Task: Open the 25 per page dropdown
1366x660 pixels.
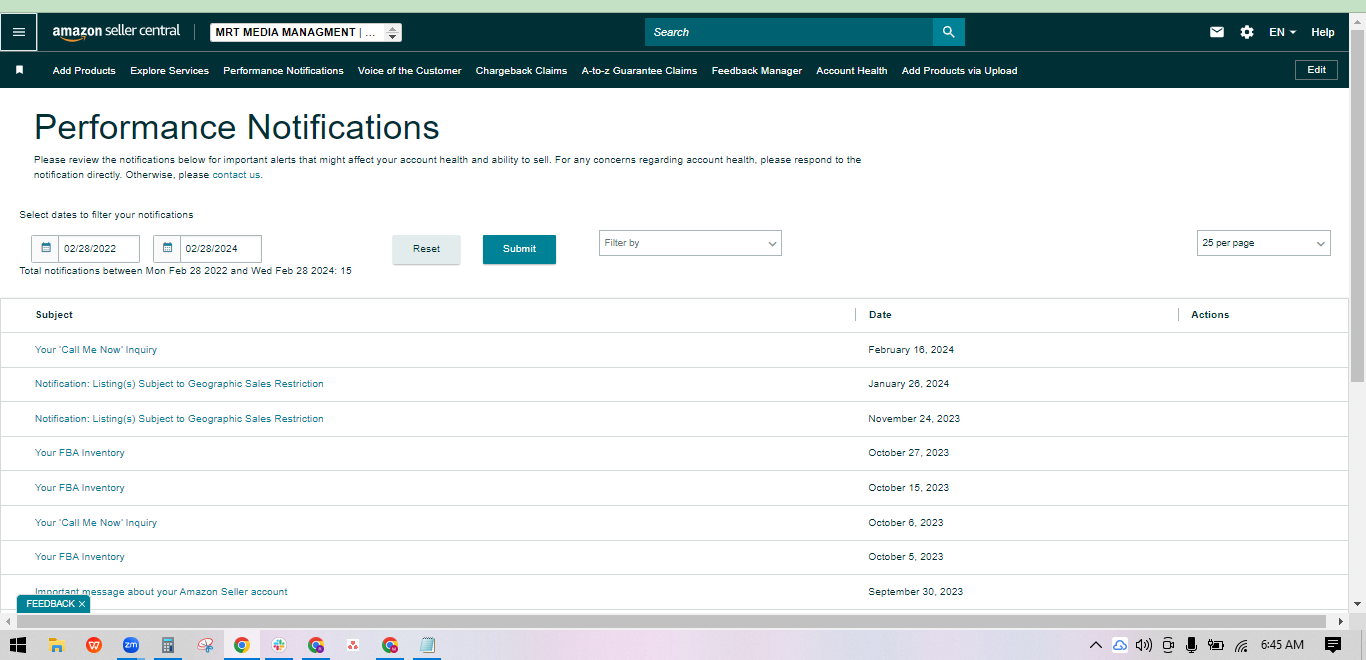Action: point(1264,243)
